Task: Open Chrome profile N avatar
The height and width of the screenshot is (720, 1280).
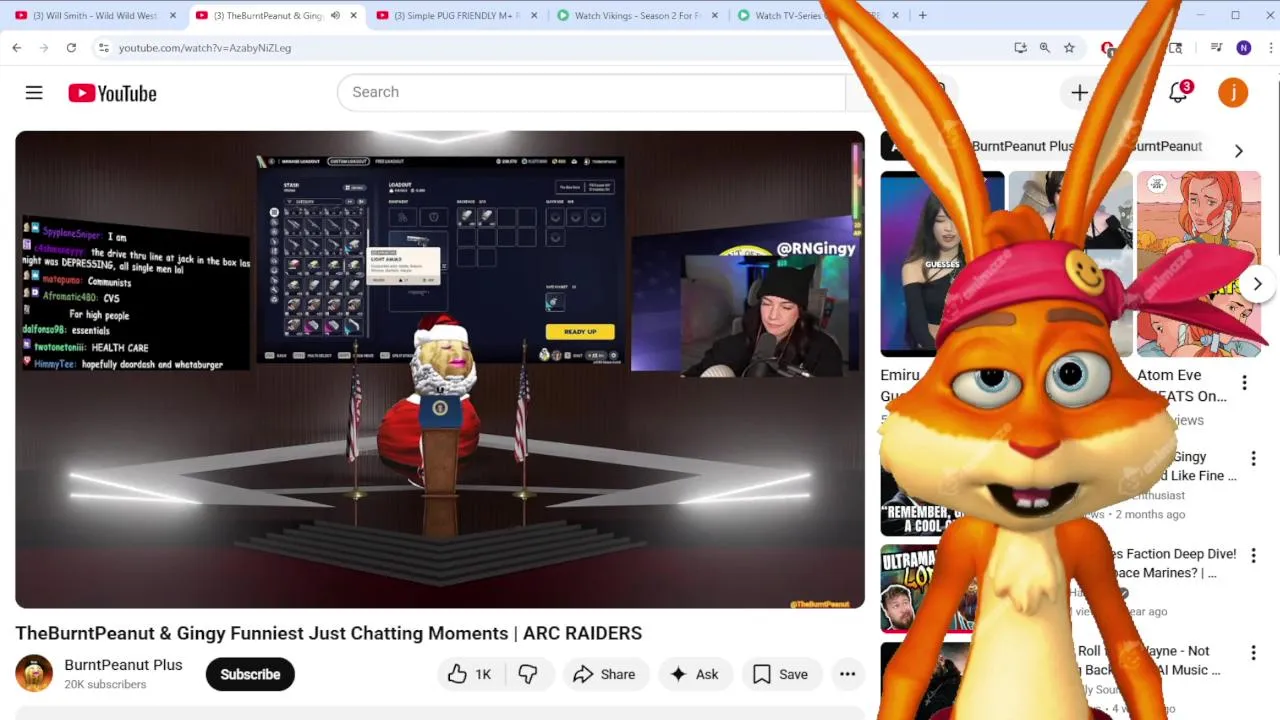Action: tap(1244, 47)
